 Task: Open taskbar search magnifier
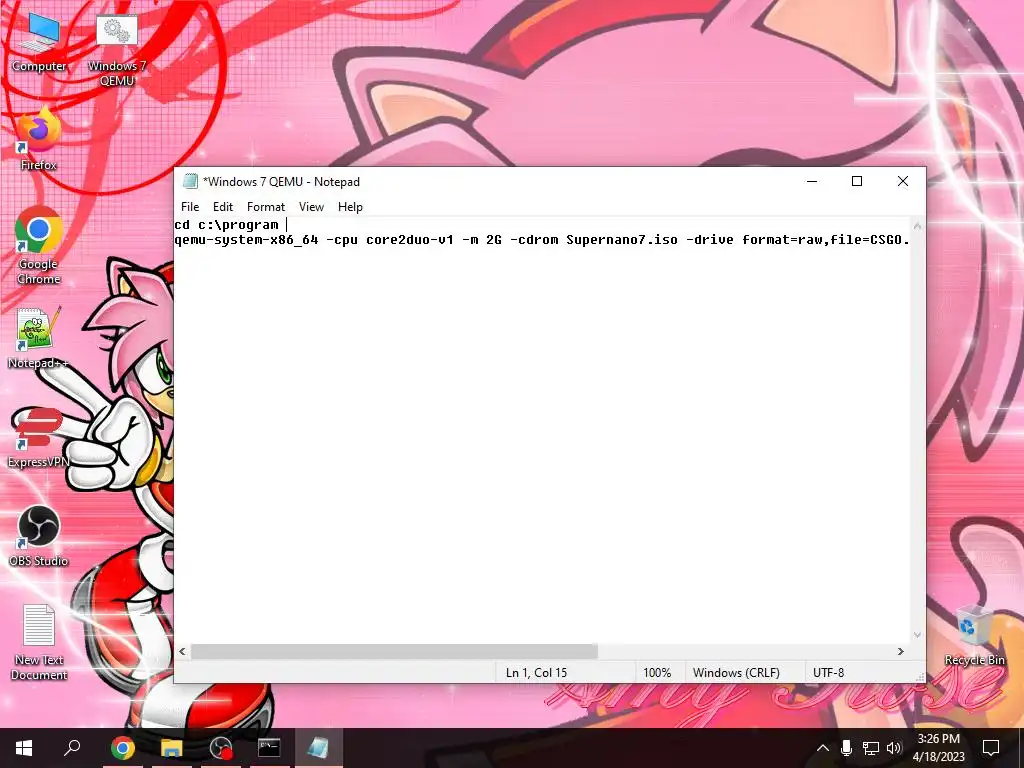click(x=72, y=748)
